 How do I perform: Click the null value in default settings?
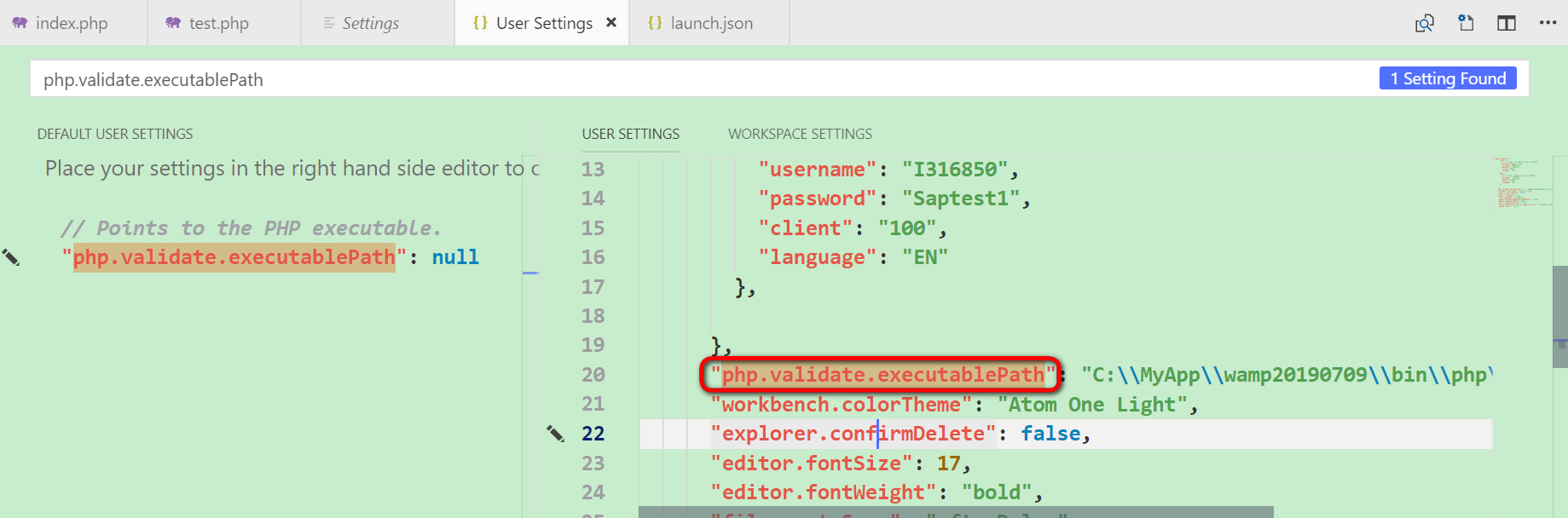(x=455, y=257)
